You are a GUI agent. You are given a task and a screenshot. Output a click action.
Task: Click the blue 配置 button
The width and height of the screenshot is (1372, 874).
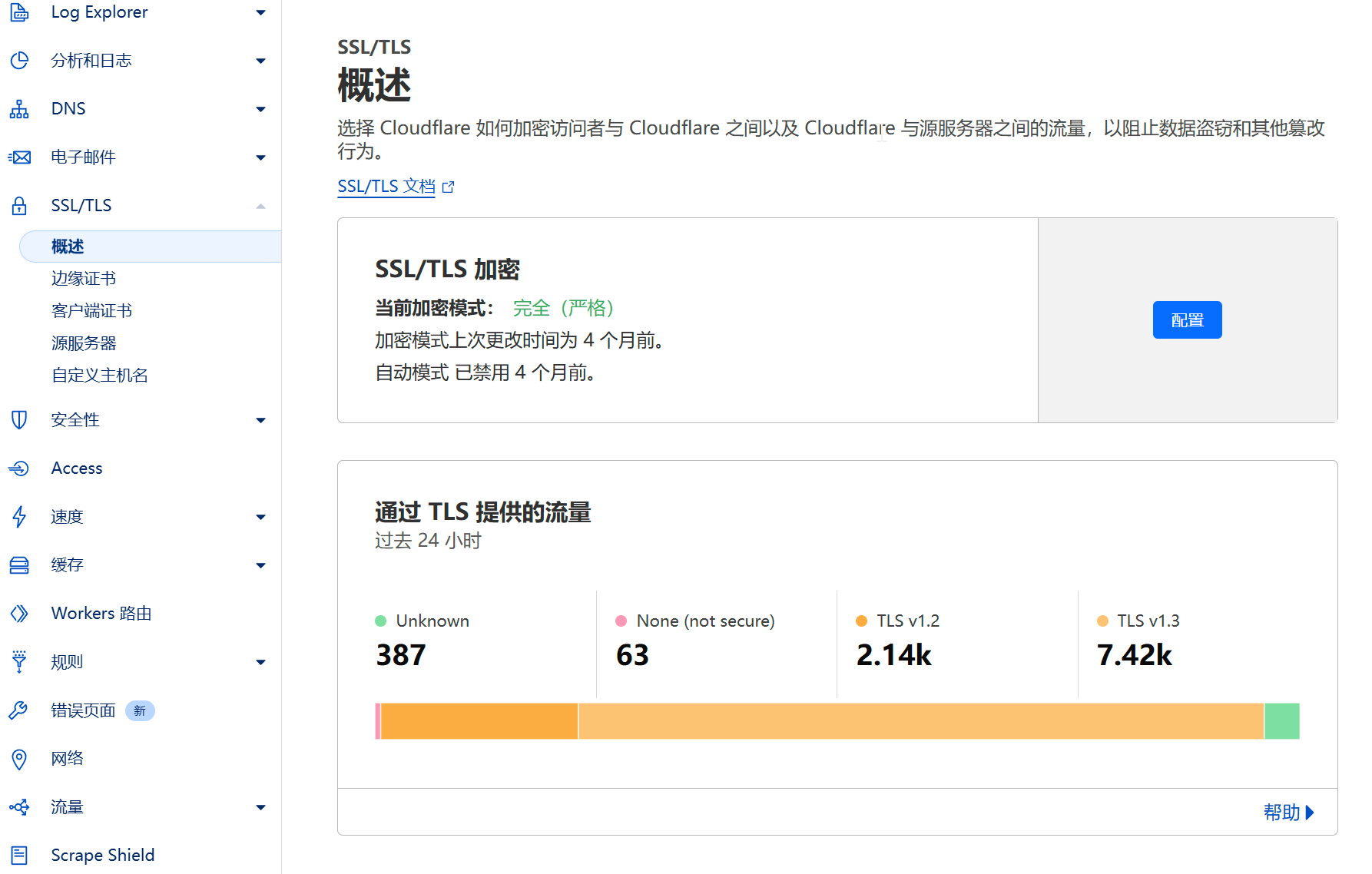pyautogui.click(x=1187, y=320)
